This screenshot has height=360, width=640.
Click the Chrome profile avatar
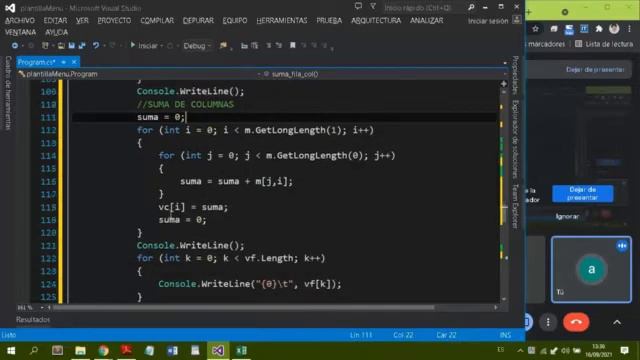614,29
